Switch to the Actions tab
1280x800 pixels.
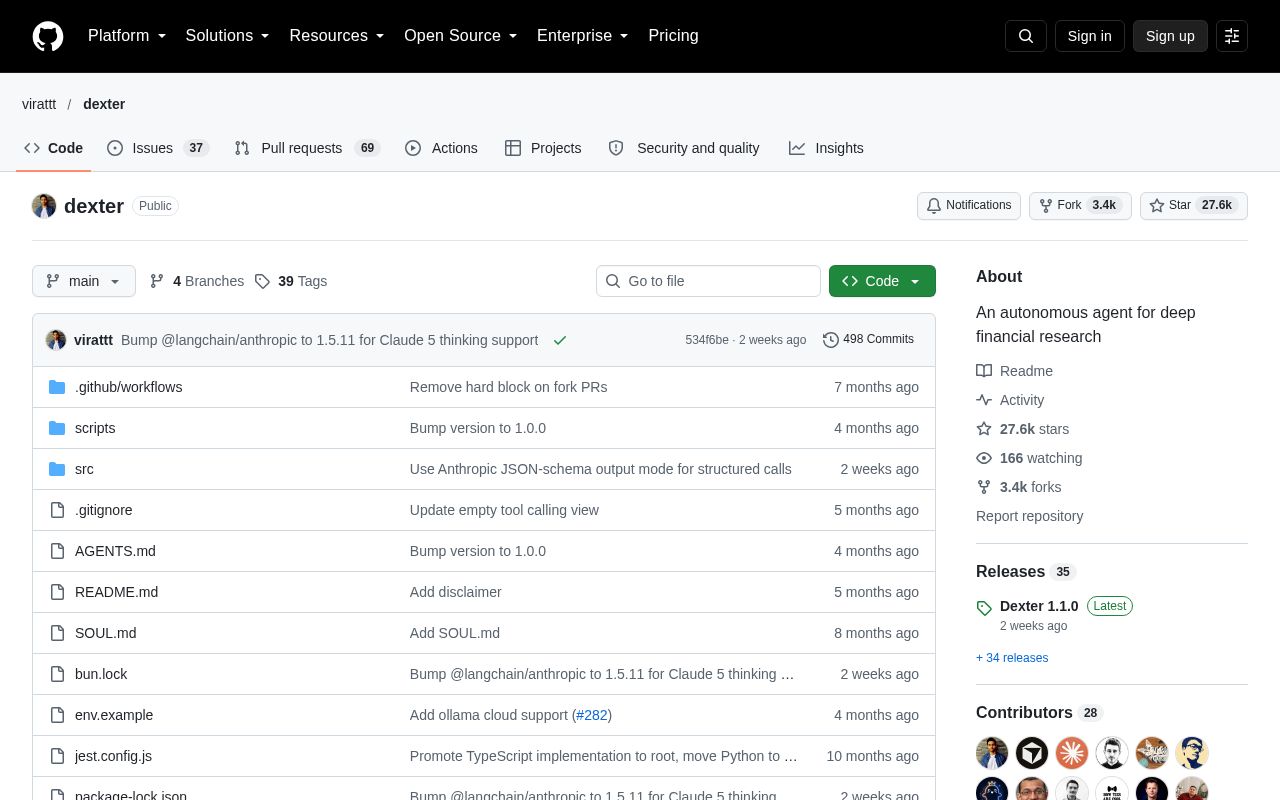point(441,148)
